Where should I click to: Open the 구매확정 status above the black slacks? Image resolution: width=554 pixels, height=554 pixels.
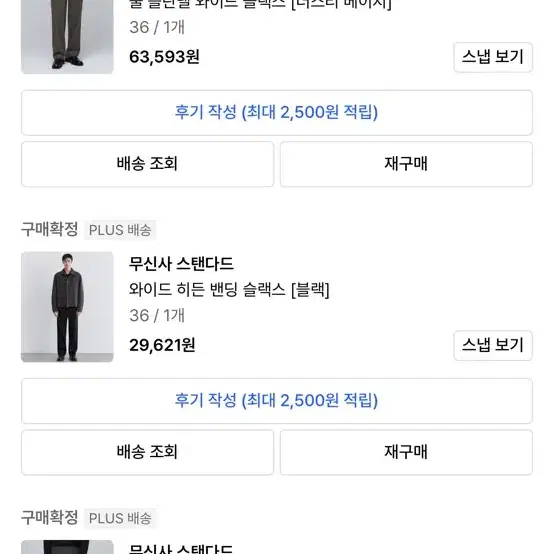click(49, 229)
